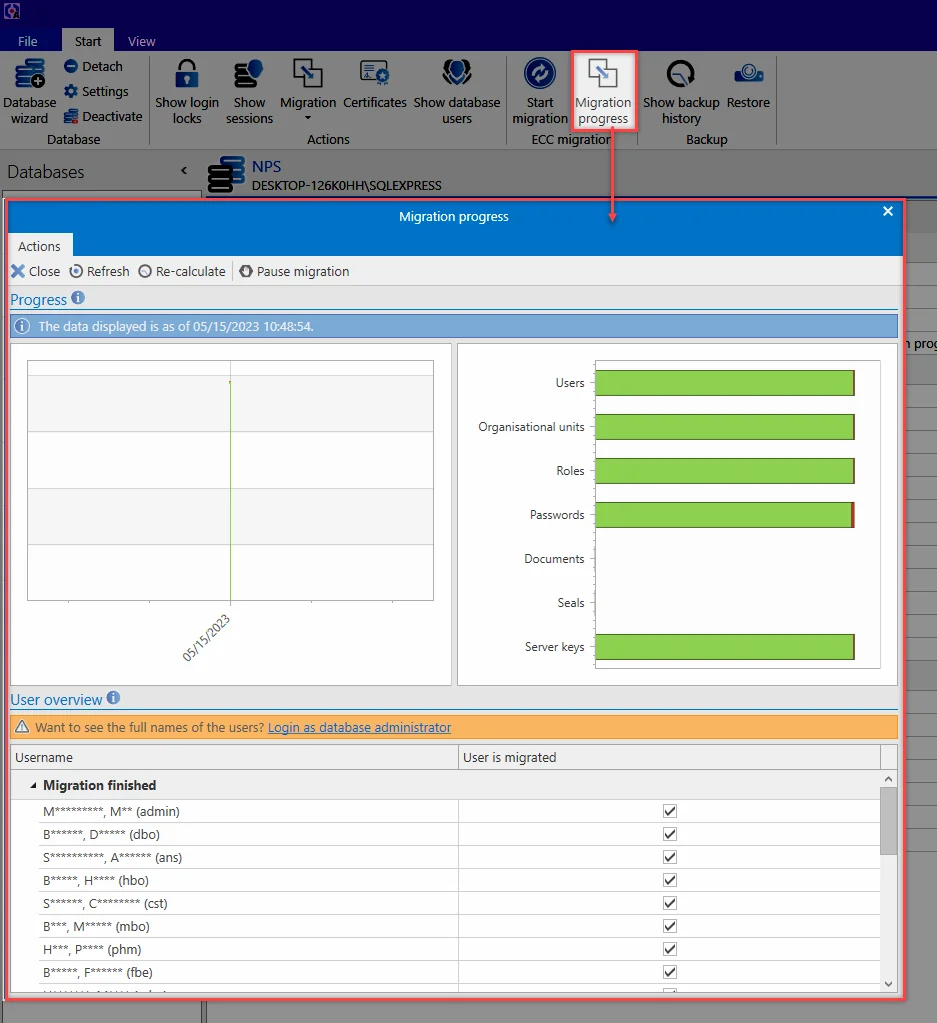Click the Migration ribbon icon
Screen dimensions: 937x1023
coord(307,73)
